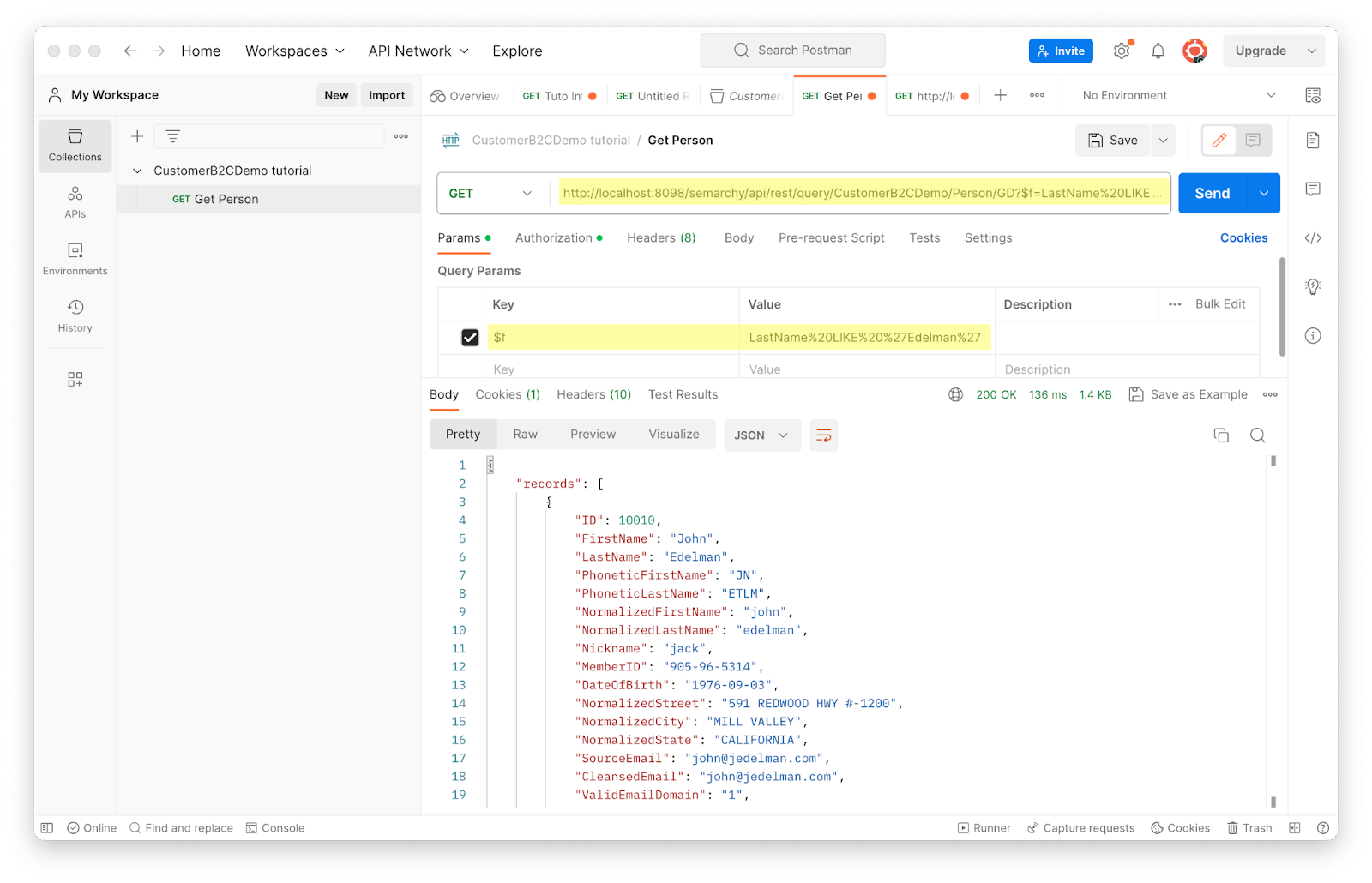
Task: Switch to the Raw response view
Action: [525, 435]
